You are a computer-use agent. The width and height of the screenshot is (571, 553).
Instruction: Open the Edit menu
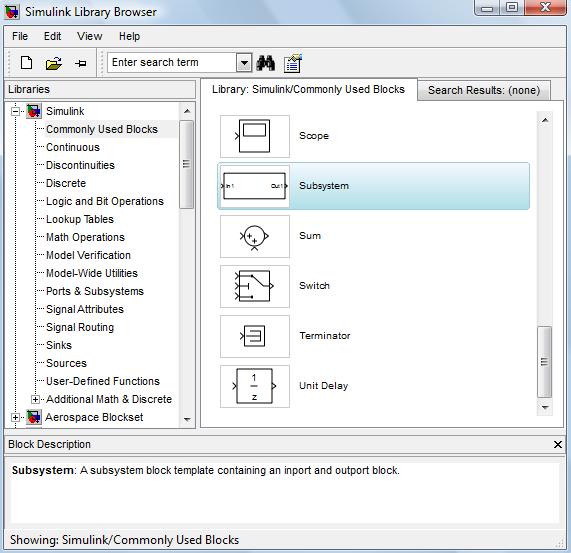pos(52,36)
